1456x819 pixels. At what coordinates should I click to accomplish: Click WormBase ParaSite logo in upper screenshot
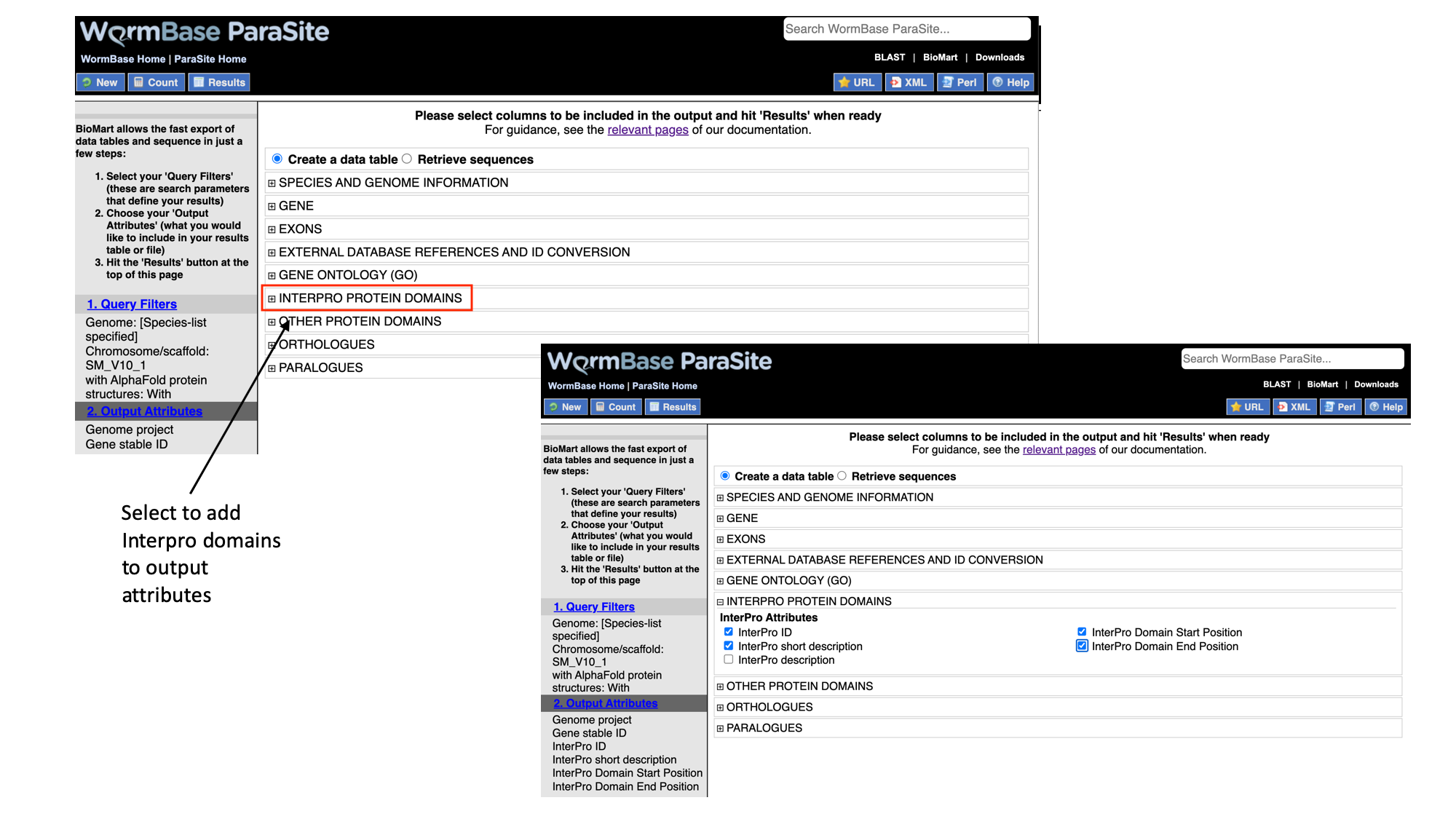205,31
